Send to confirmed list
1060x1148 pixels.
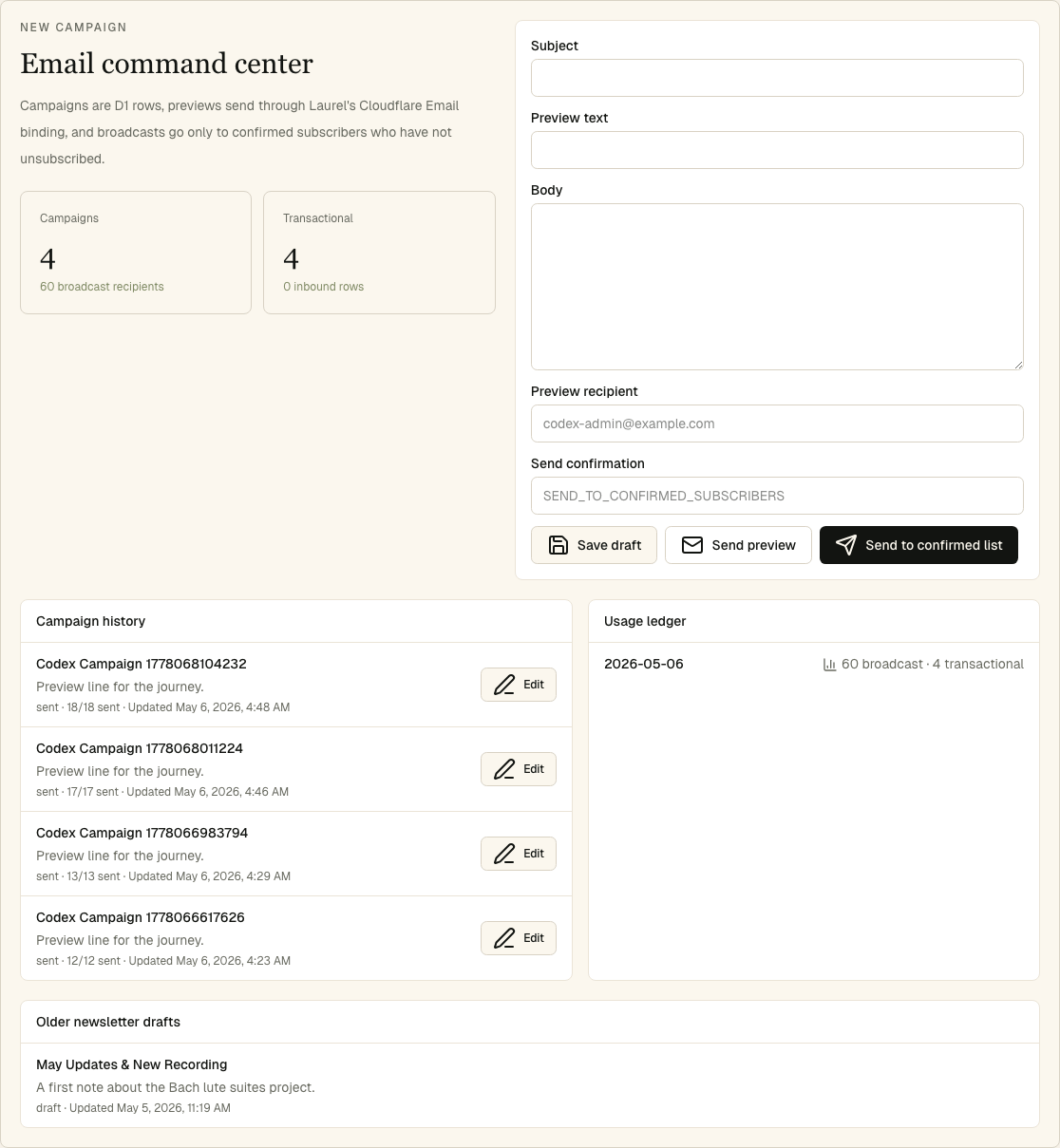[x=918, y=545]
